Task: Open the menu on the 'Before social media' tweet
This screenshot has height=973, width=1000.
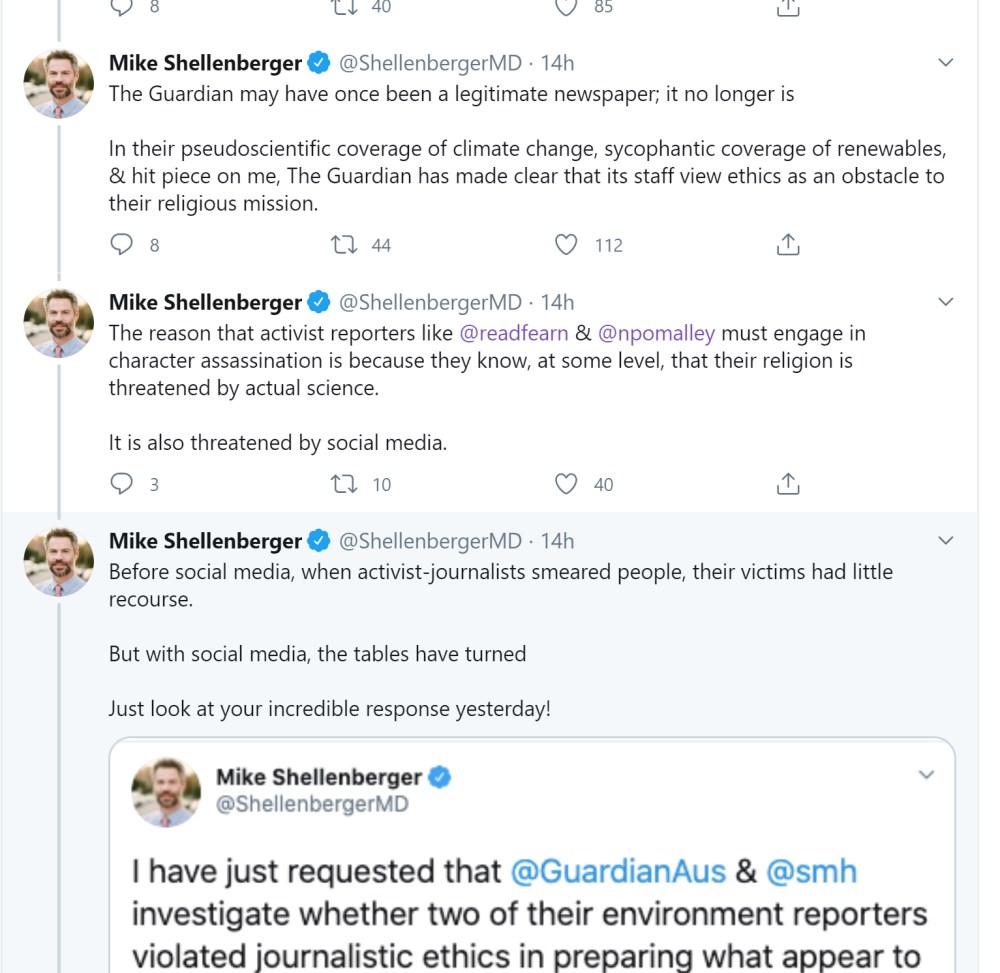Action: (x=945, y=541)
